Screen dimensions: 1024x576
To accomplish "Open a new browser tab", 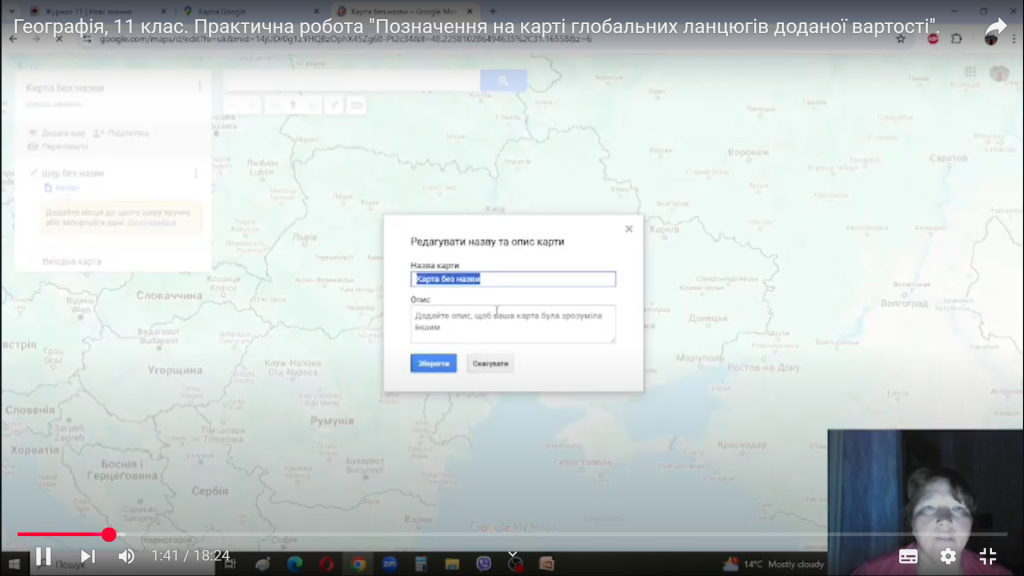I will (493, 11).
